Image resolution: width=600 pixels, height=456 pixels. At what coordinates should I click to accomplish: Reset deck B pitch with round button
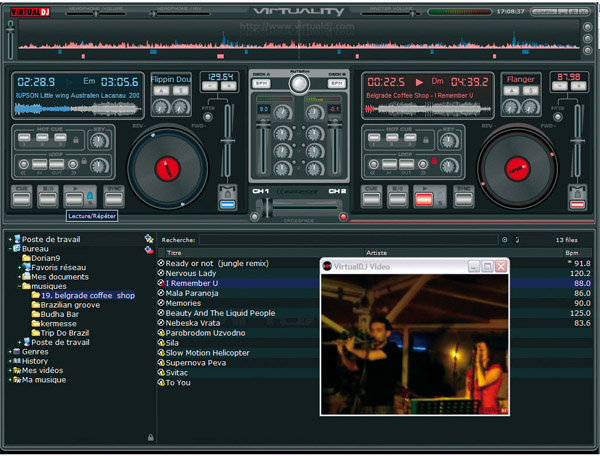point(558,117)
